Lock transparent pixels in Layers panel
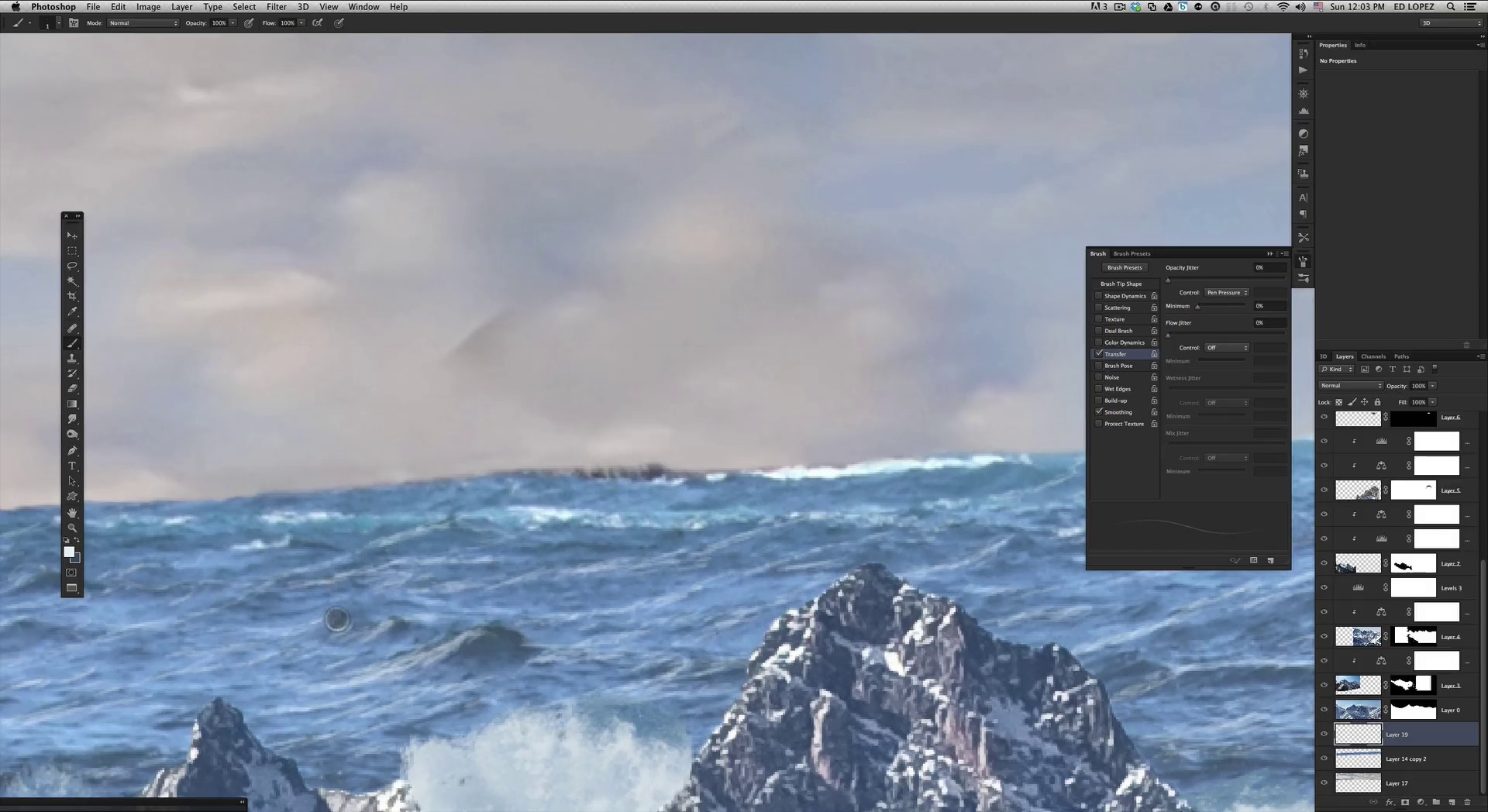1488x812 pixels. (x=1338, y=402)
